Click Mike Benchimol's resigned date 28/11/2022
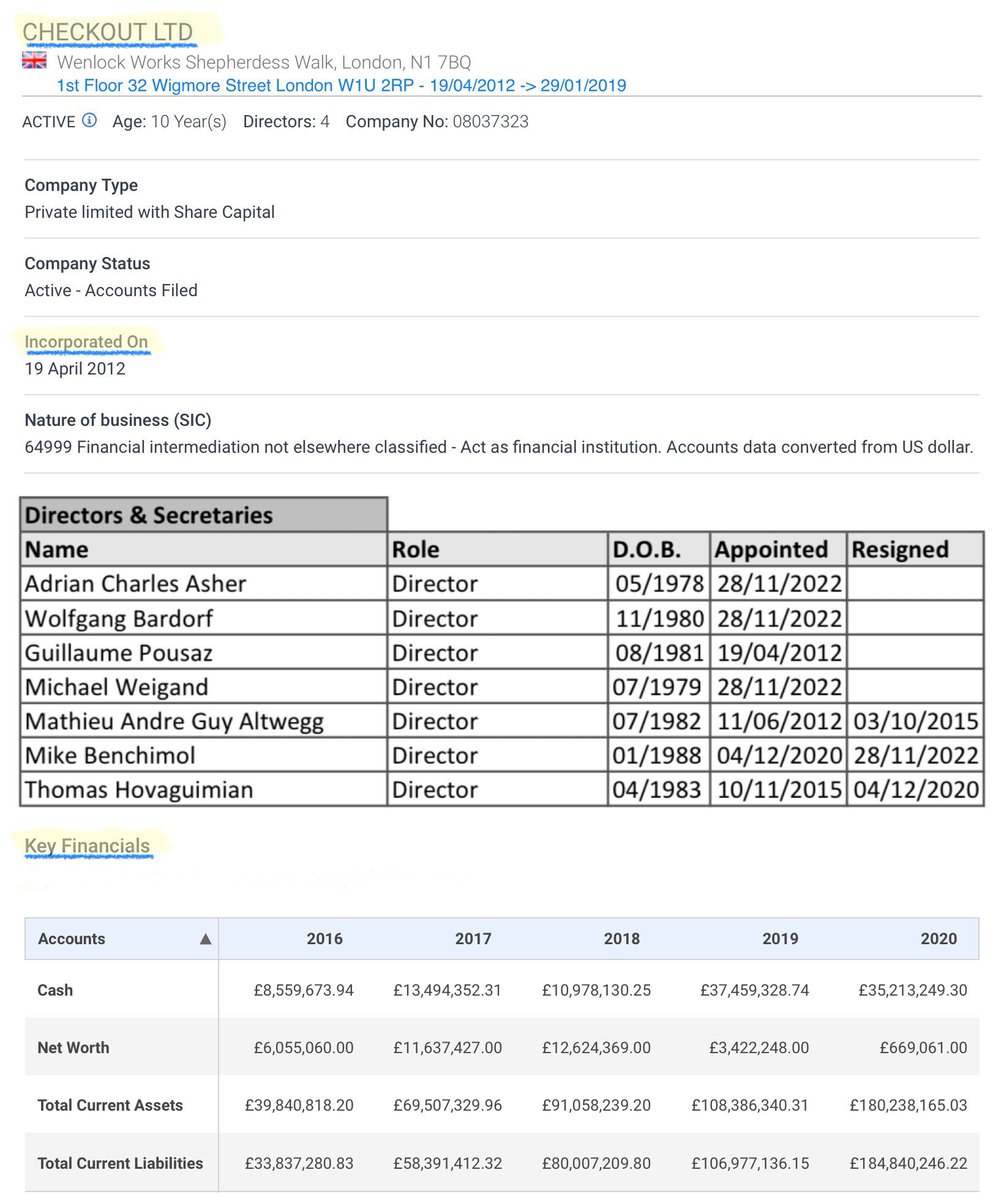Viewport: 1004px width, 1200px height. click(x=915, y=755)
